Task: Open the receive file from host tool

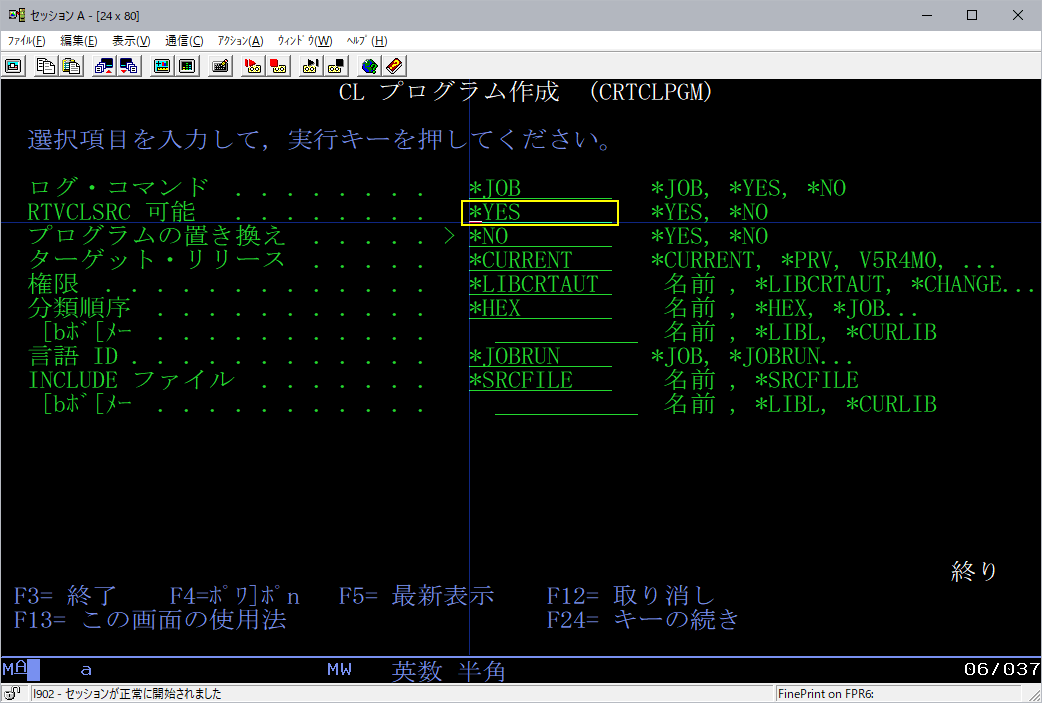Action: point(125,66)
